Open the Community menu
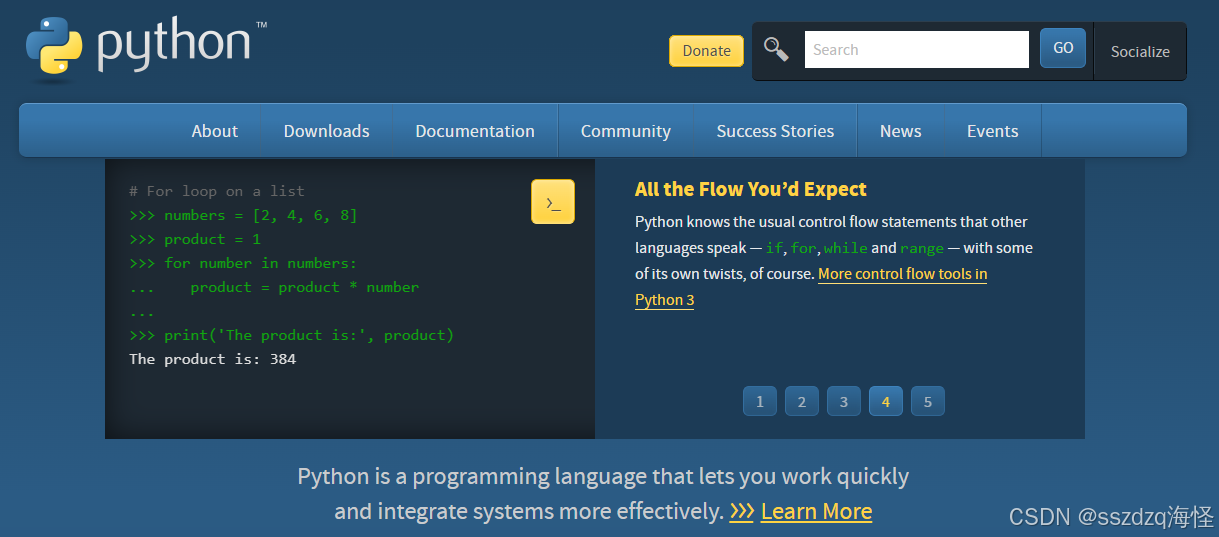Viewport: 1219px width, 537px height. pos(626,131)
